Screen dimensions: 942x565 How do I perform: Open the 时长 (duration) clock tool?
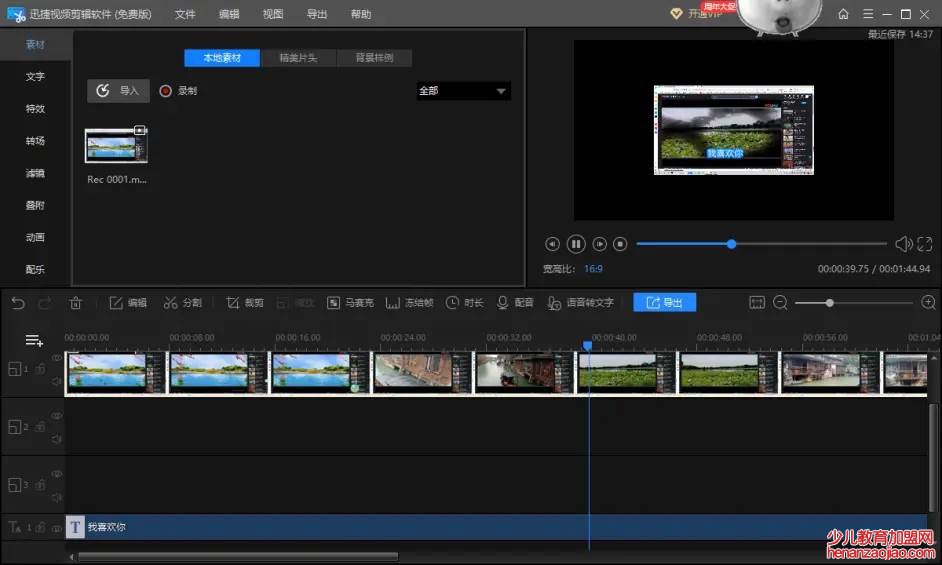(x=464, y=303)
